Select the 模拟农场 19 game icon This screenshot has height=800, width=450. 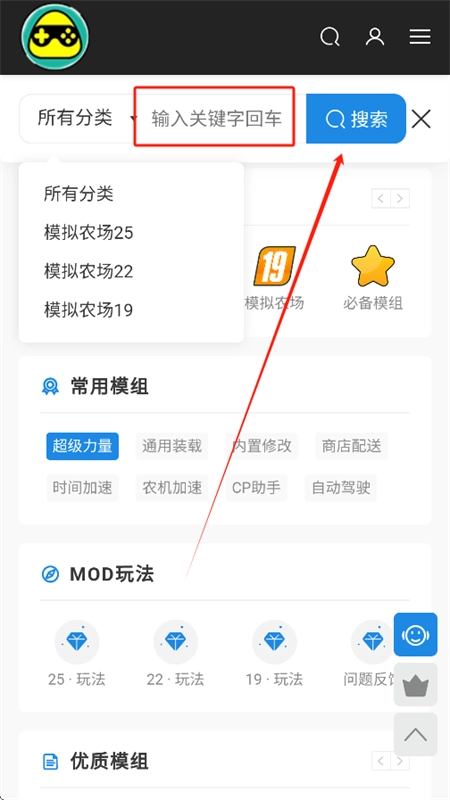coord(274,266)
